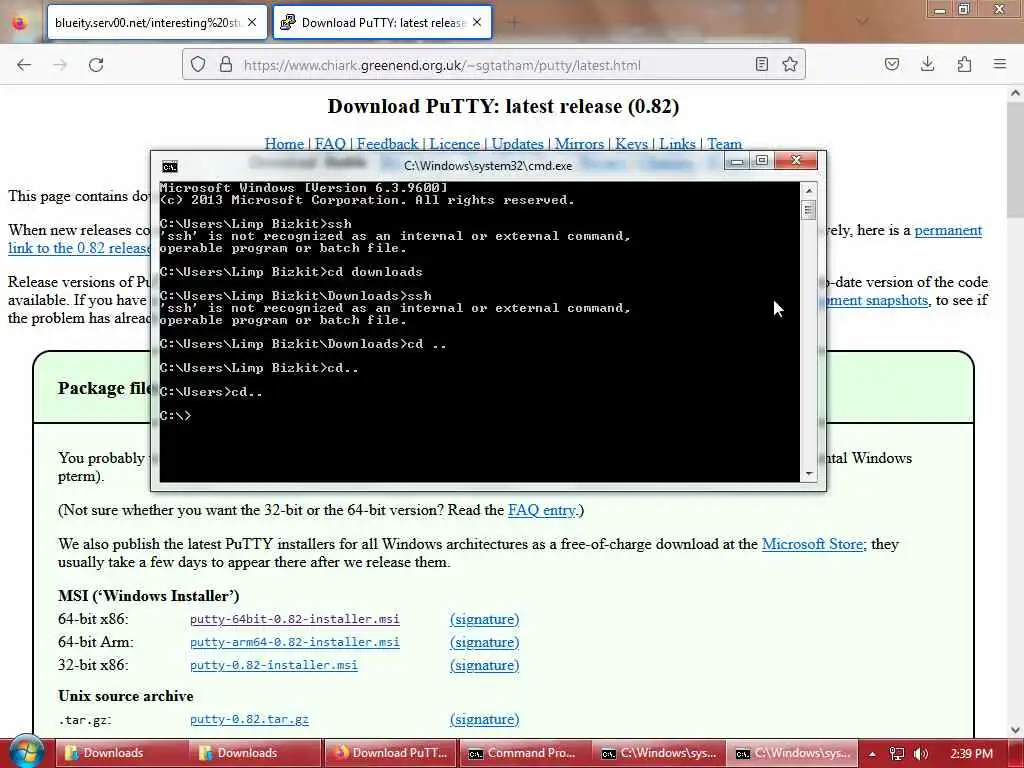Reload the page with the refresh icon
1024x768 pixels.
tap(96, 65)
